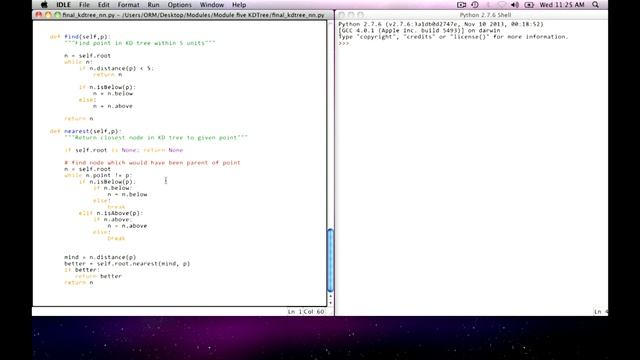Click the line 'better = self.root.nearest(mind, p)'
The height and width of the screenshot is (360, 640).
[127, 264]
